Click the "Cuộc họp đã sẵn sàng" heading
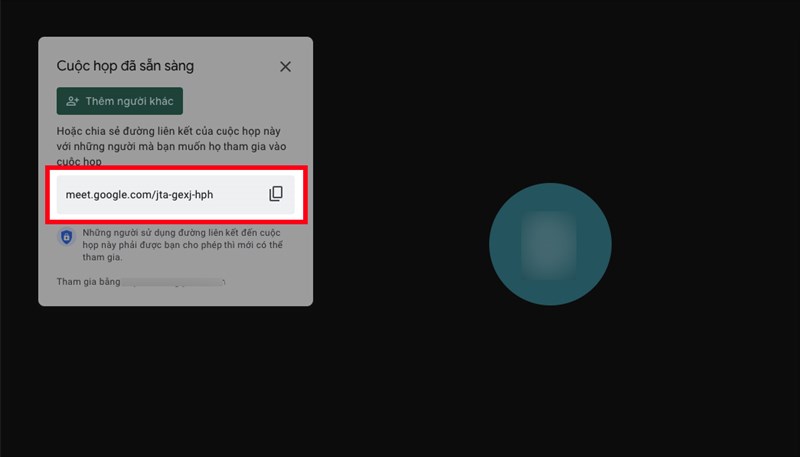The height and width of the screenshot is (457, 800). pyautogui.click(x=125, y=66)
